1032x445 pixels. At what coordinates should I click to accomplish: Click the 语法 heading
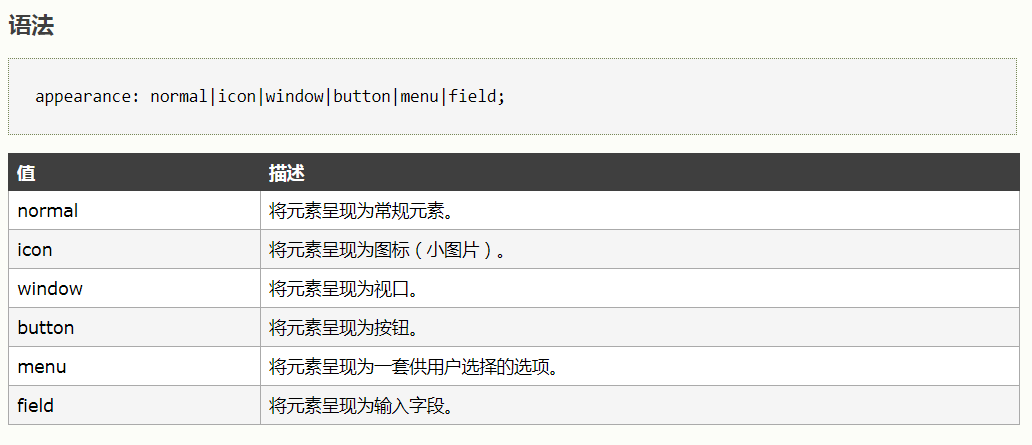(x=31, y=26)
